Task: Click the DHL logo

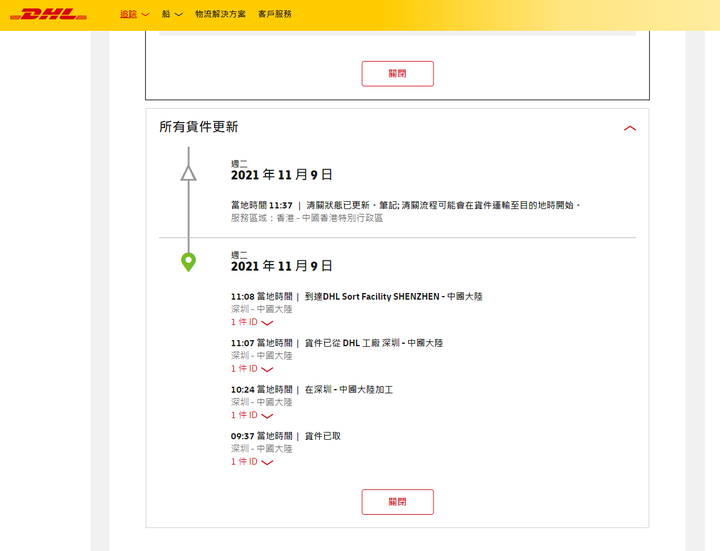Action: click(x=48, y=14)
